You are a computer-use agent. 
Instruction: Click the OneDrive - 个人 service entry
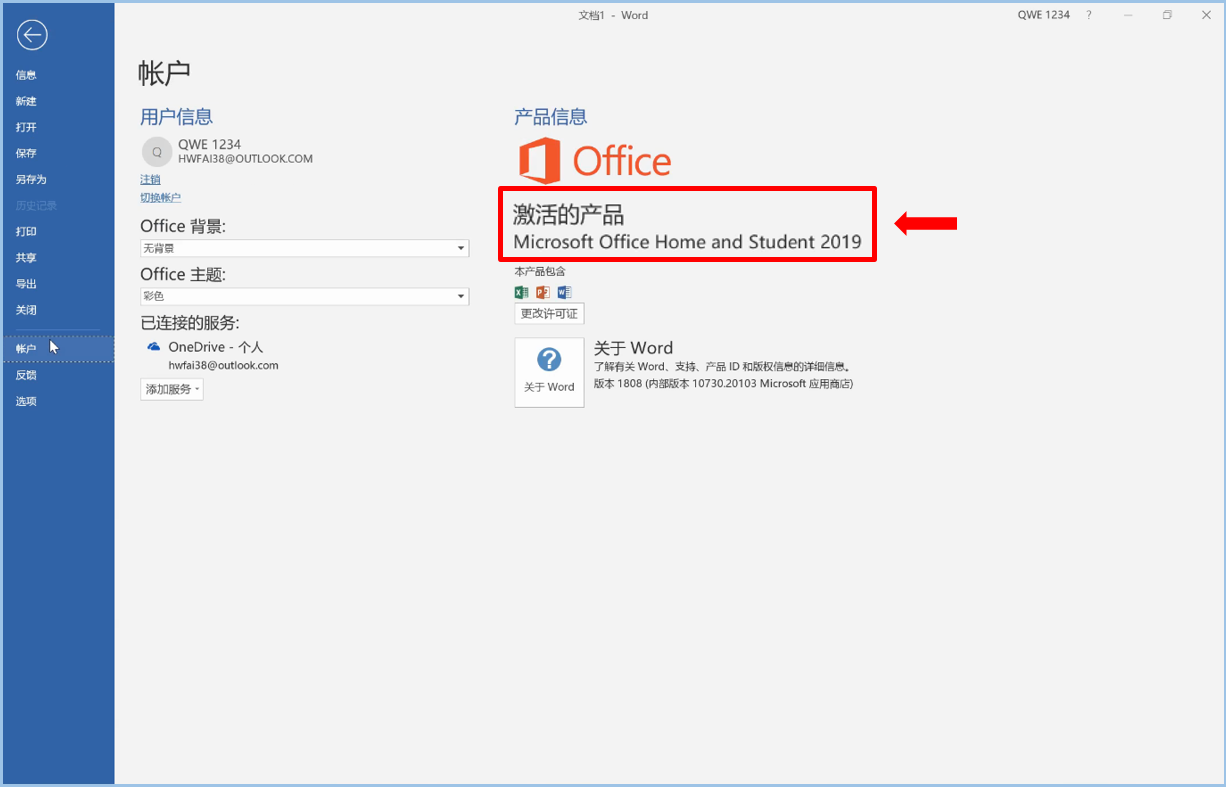point(215,347)
